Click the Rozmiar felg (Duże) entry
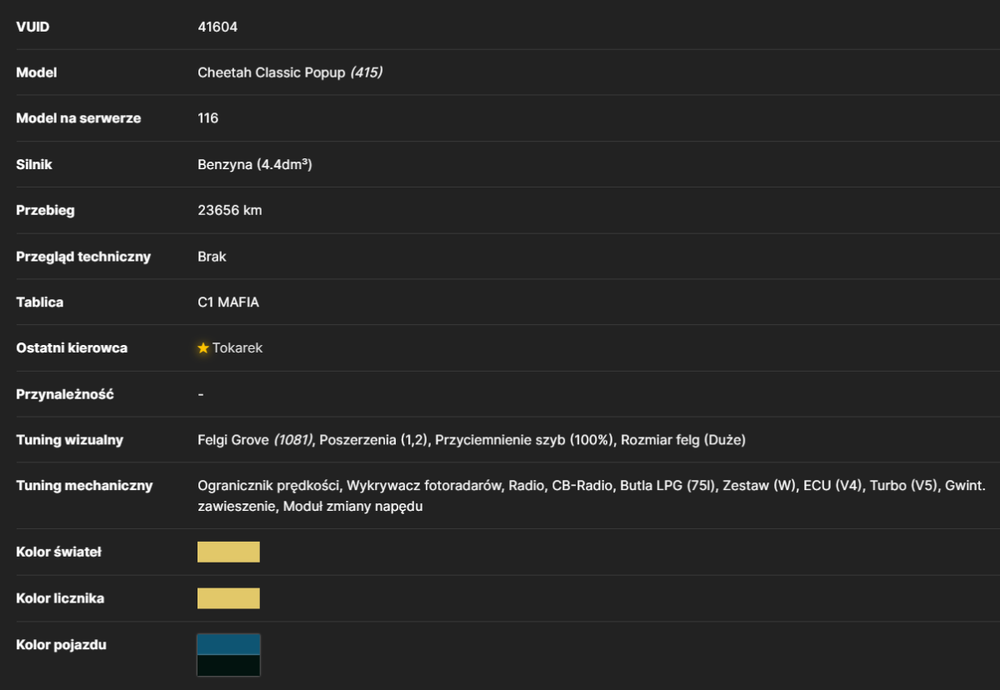 [x=683, y=439]
